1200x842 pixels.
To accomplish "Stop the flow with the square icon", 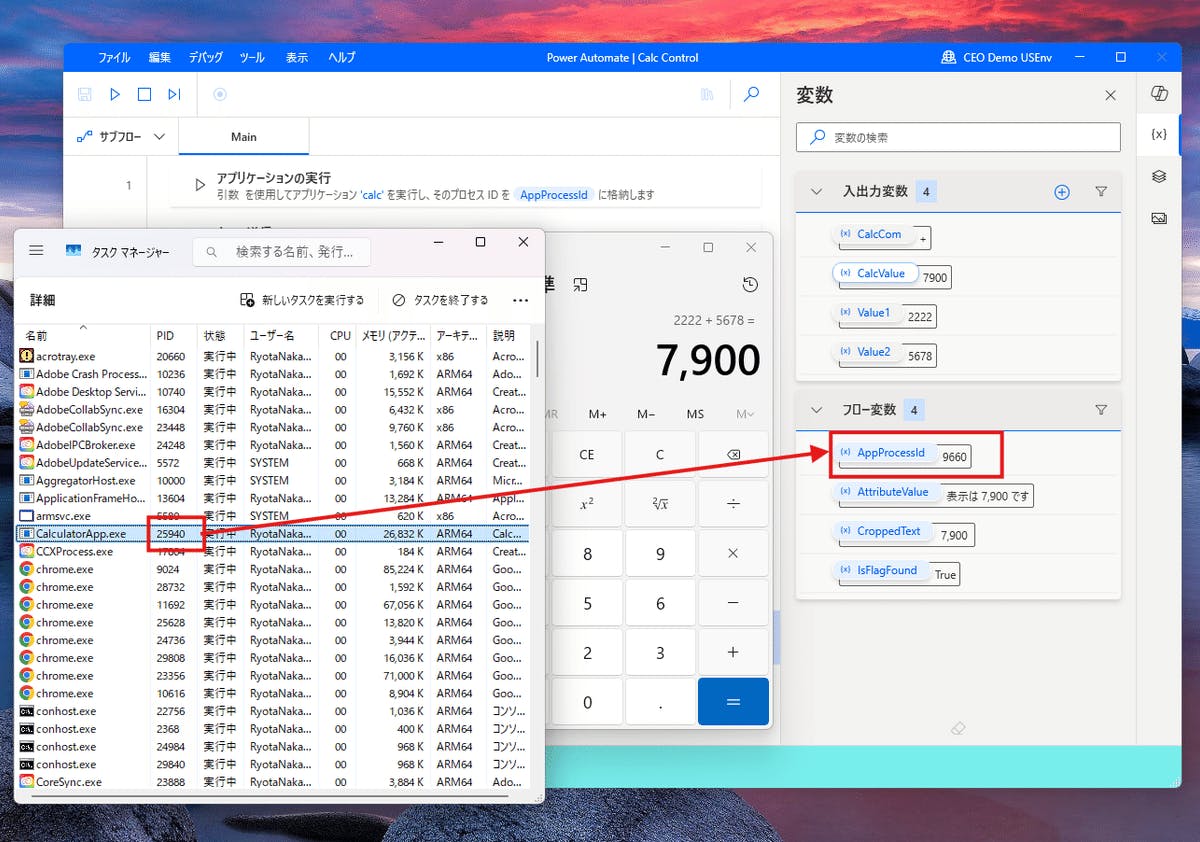I will click(x=144, y=94).
